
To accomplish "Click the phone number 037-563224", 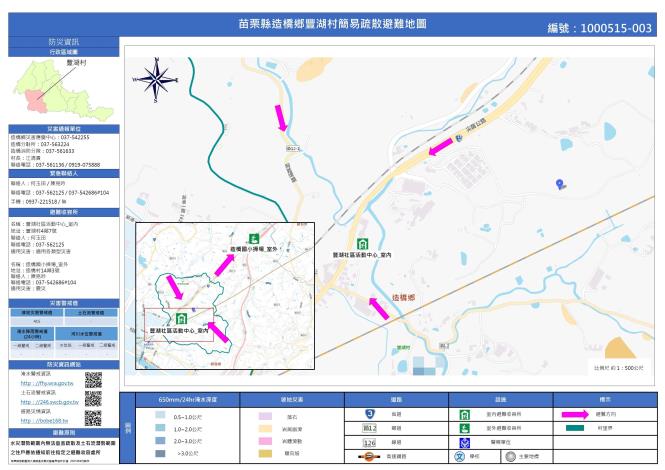I will click(55, 144).
